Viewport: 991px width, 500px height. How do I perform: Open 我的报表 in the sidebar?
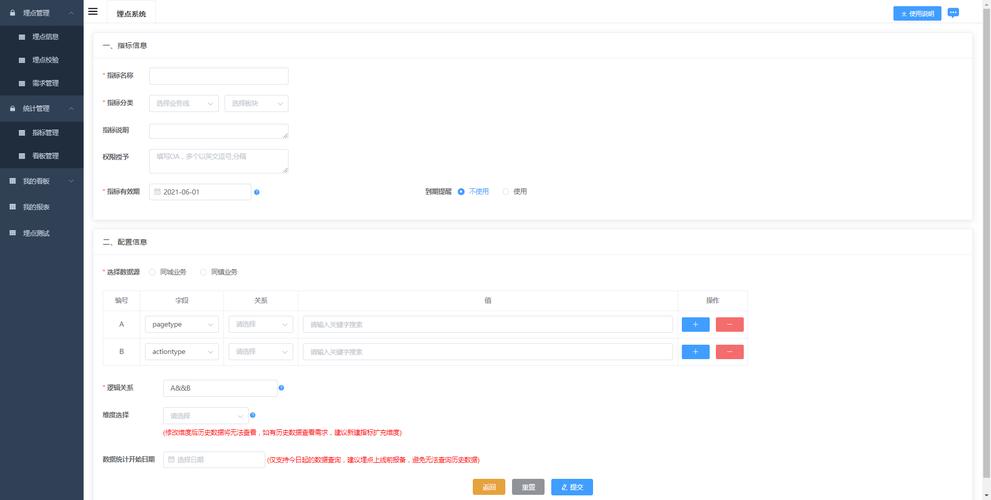[42, 207]
